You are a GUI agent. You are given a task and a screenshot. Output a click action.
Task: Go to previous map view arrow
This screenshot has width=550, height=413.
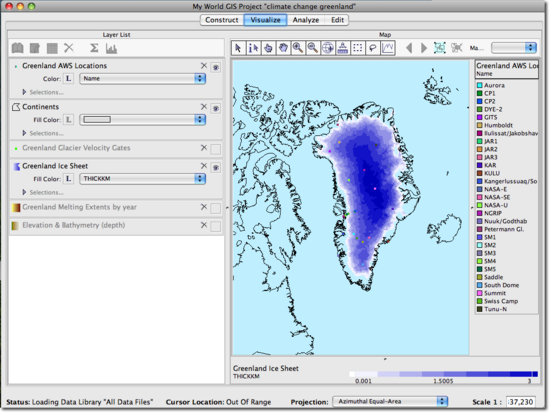coord(409,48)
